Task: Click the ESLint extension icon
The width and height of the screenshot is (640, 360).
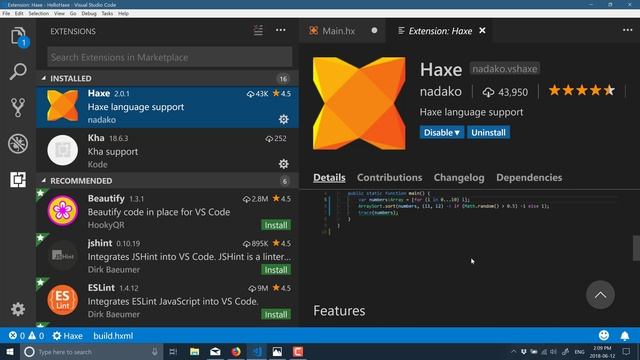Action: pos(62,300)
